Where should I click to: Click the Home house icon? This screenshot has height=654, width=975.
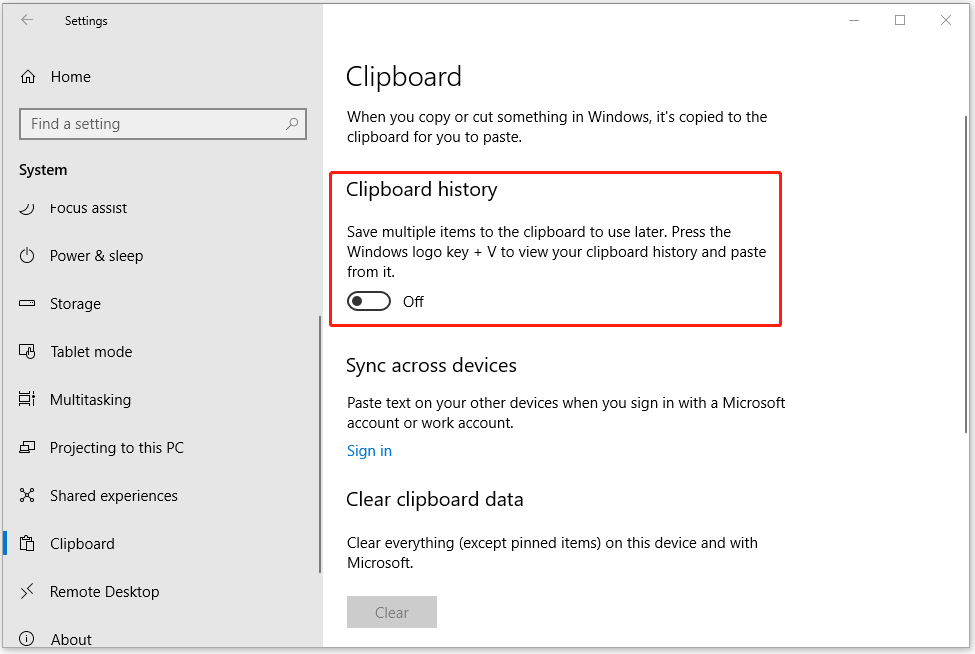point(28,76)
